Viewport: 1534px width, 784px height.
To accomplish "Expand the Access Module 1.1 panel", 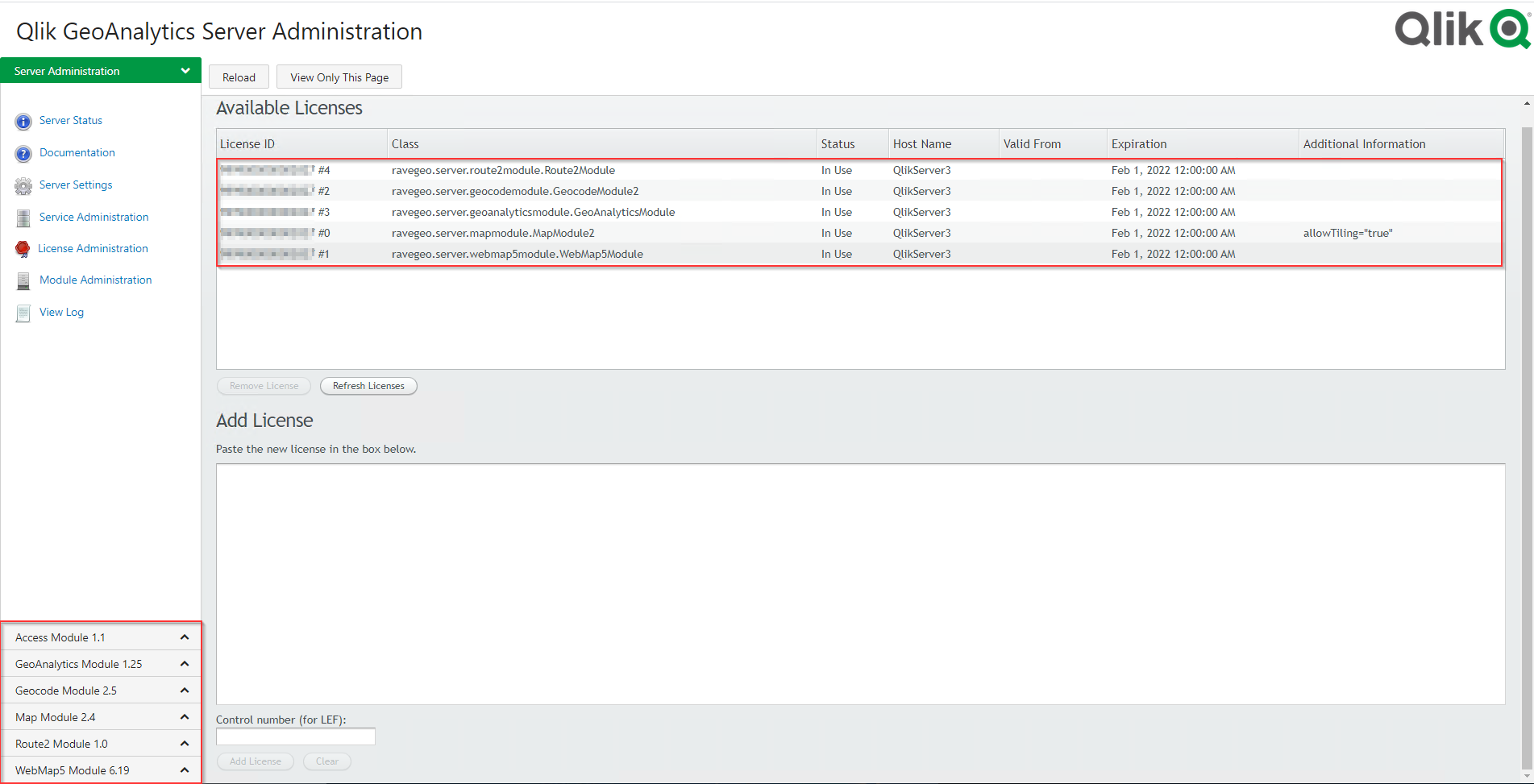I will [x=185, y=637].
